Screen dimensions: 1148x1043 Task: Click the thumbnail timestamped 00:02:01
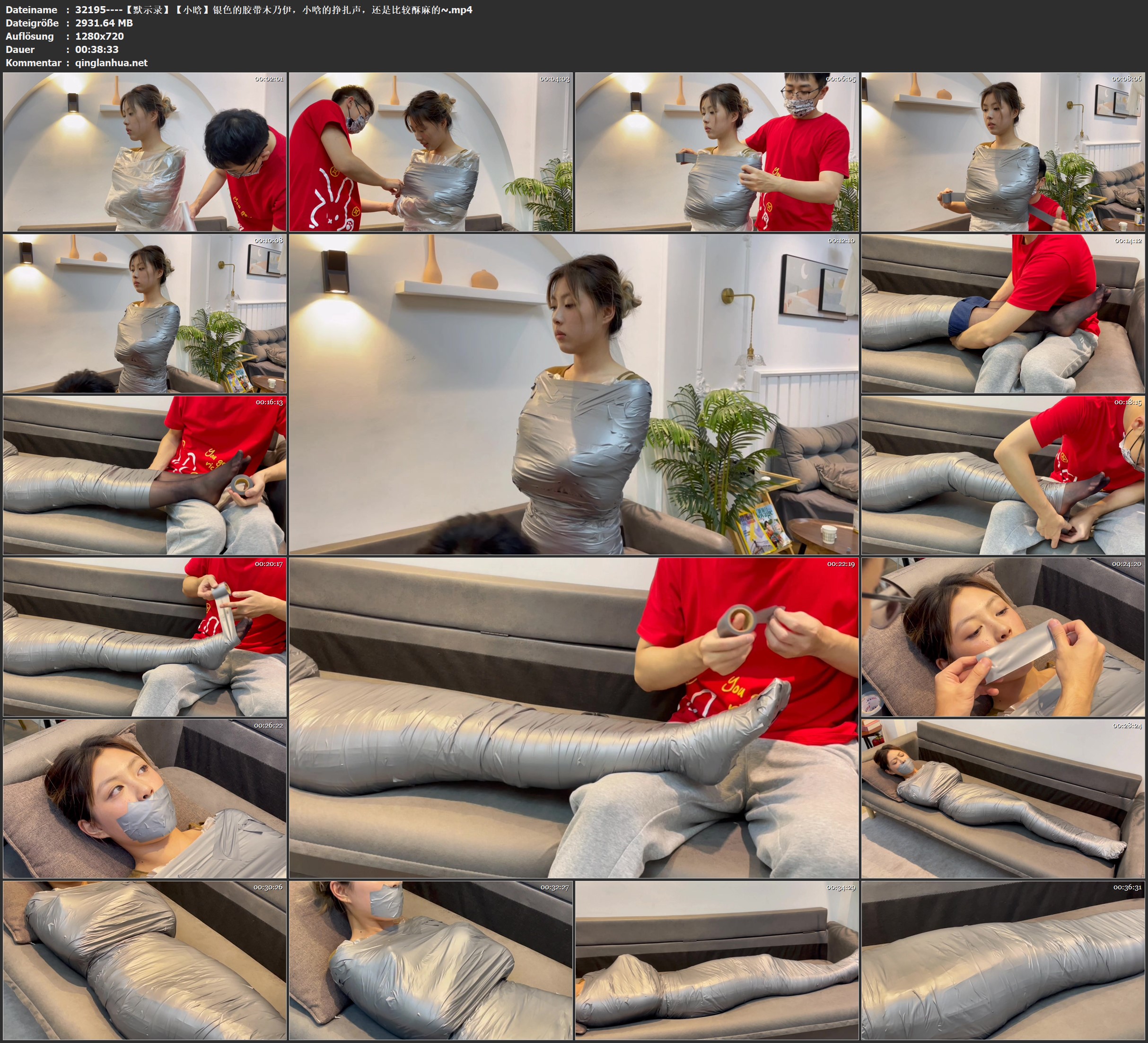coord(145,152)
